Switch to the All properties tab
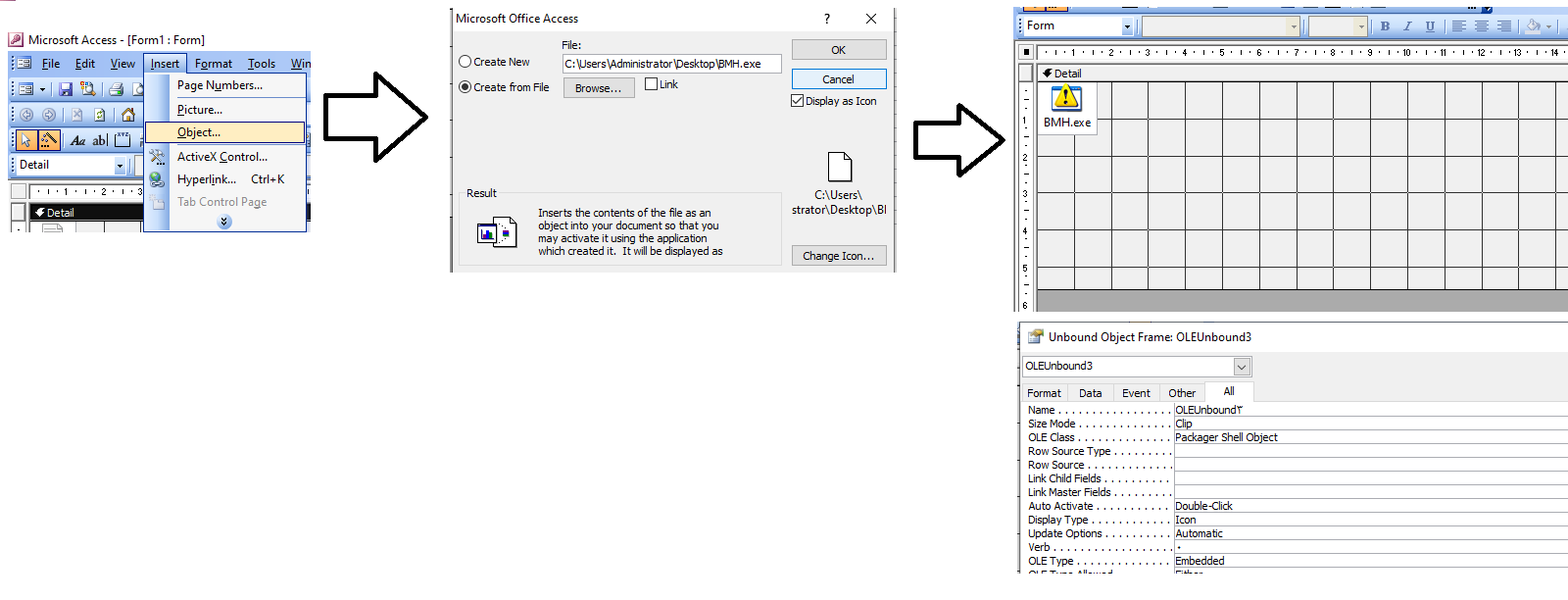Viewport: 1568px width, 600px height. point(1229,391)
